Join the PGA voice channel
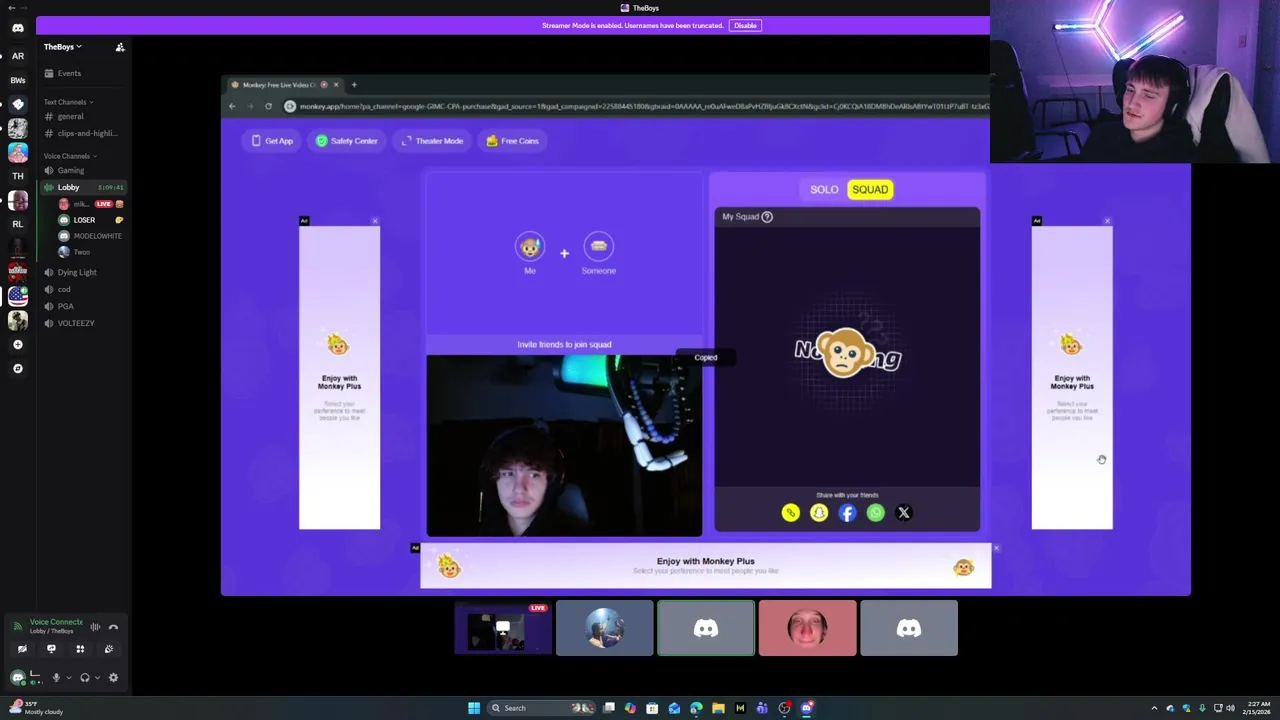 [84, 306]
